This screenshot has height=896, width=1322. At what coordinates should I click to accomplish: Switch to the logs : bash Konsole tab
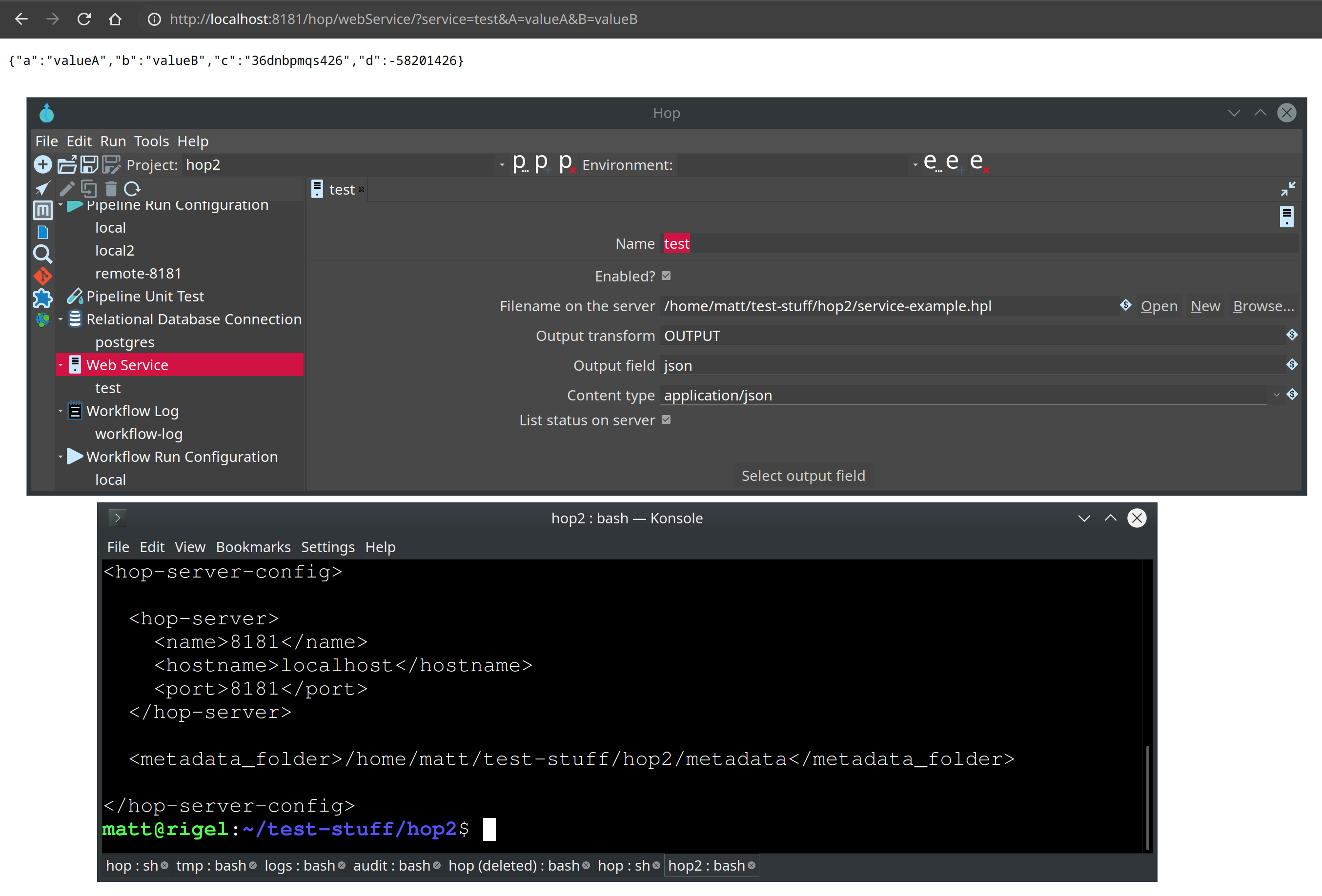point(300,865)
